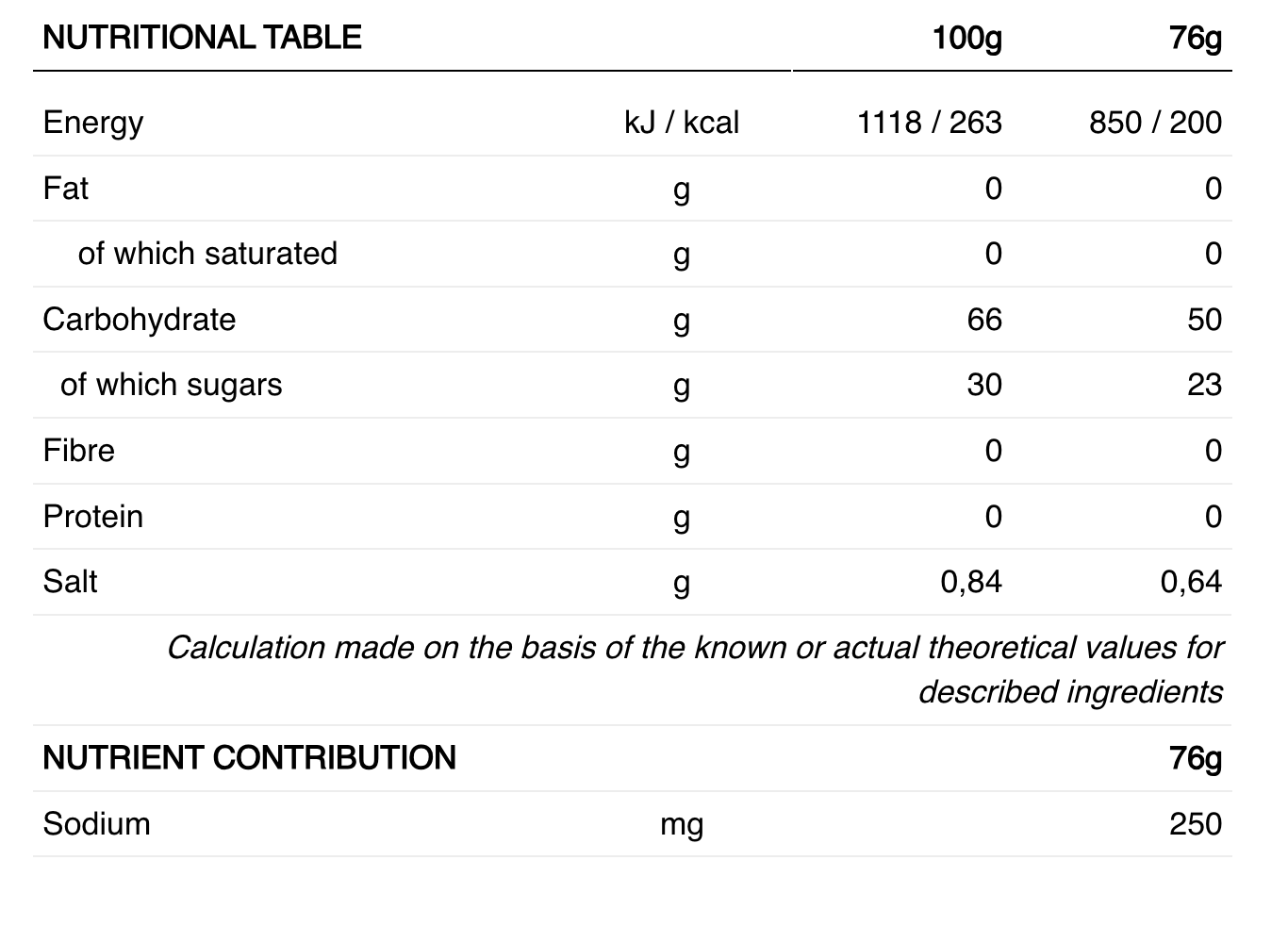Click the Sodium row label
1288x926 pixels.
pos(97,824)
